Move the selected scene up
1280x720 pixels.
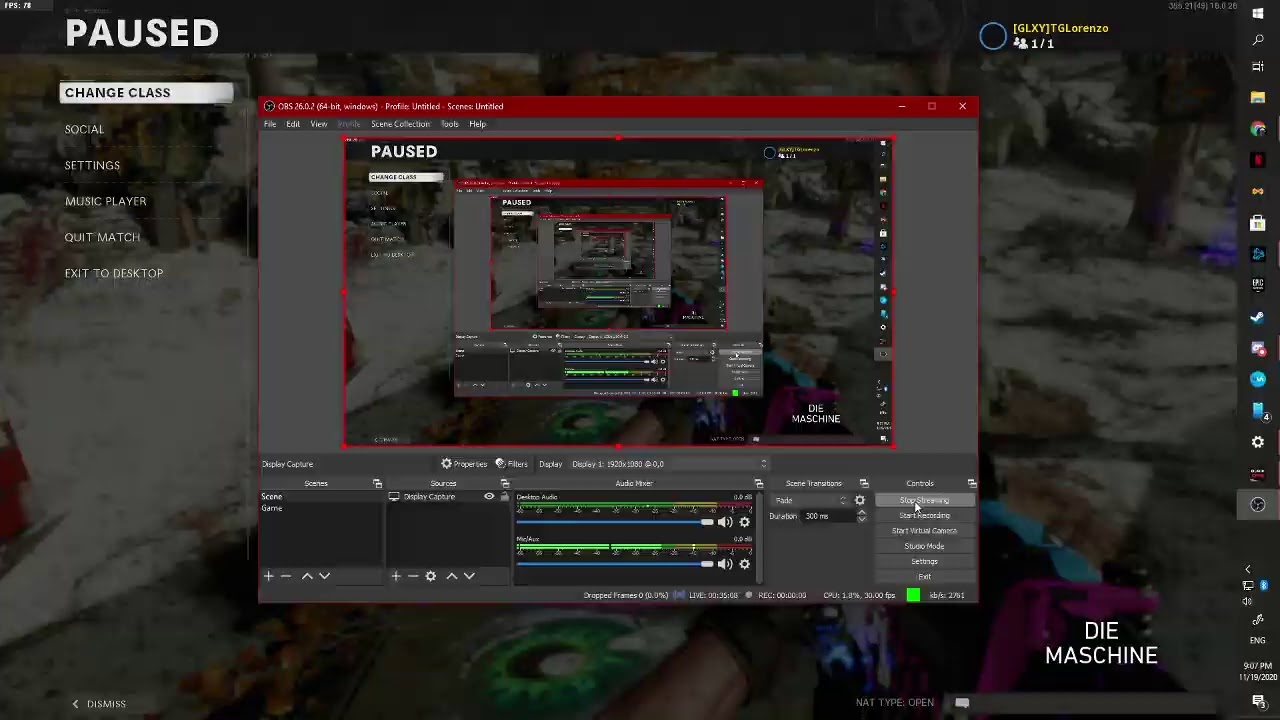click(x=307, y=576)
